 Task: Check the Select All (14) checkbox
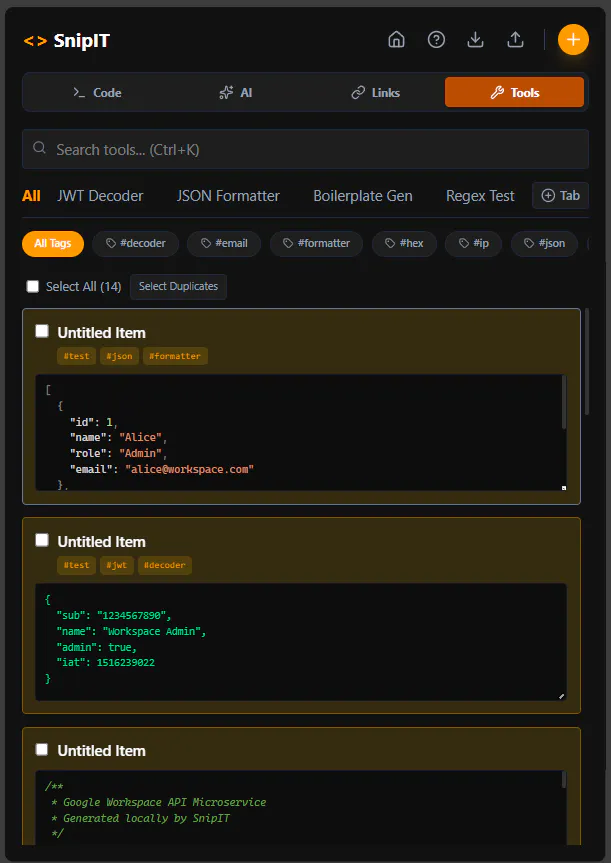tap(33, 287)
